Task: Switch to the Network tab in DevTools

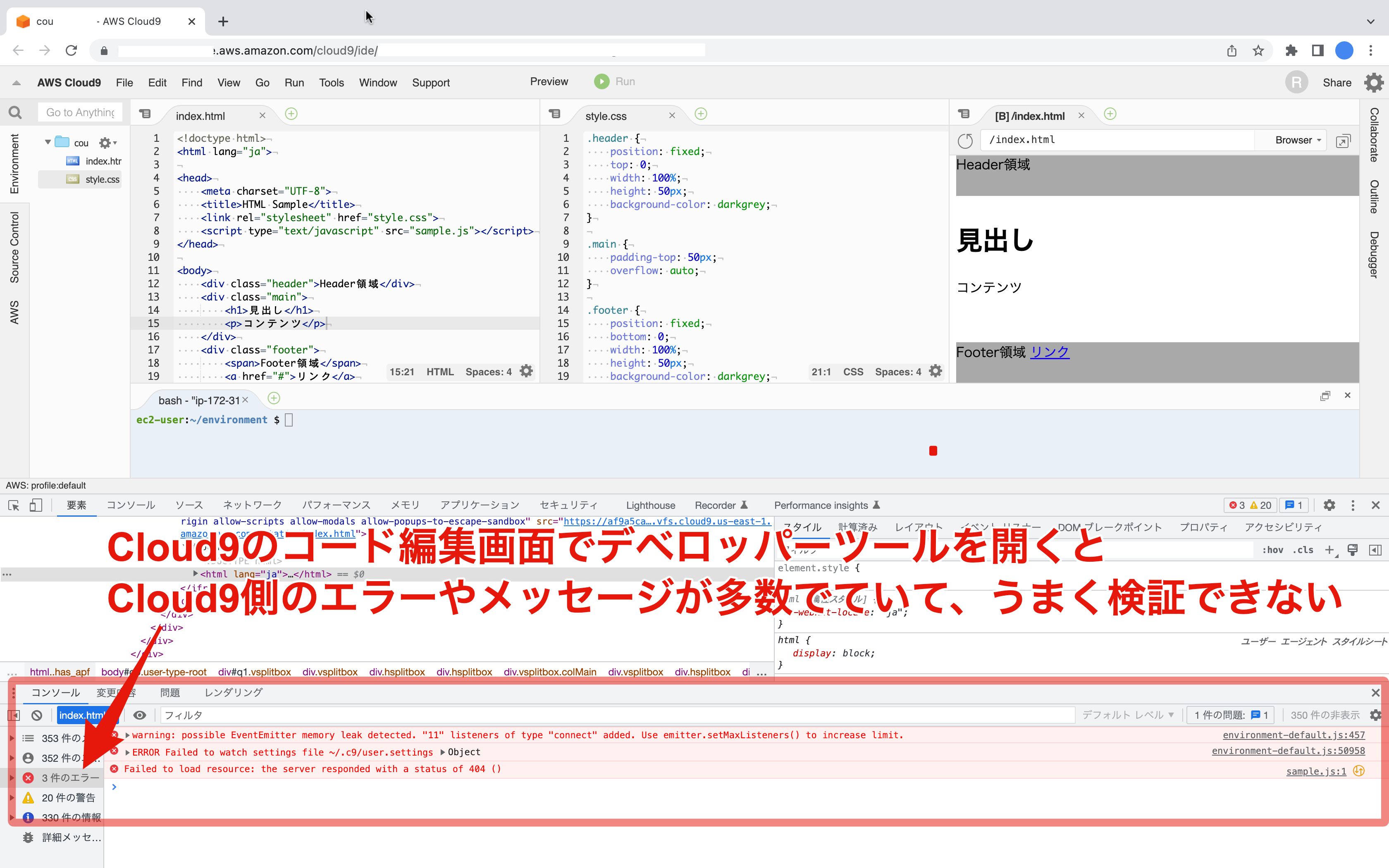Action: (253, 505)
